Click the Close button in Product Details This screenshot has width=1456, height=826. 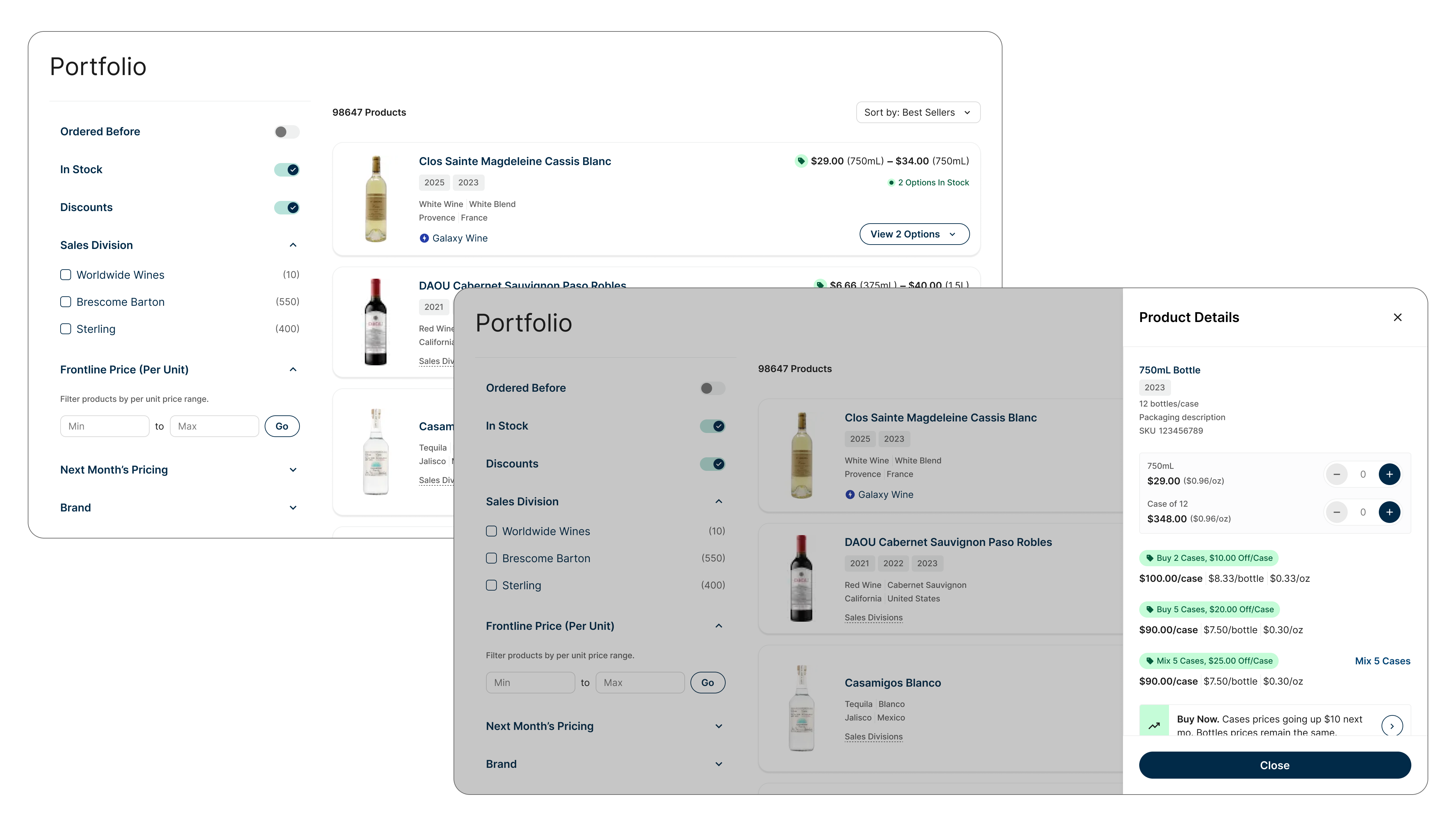click(x=1274, y=765)
